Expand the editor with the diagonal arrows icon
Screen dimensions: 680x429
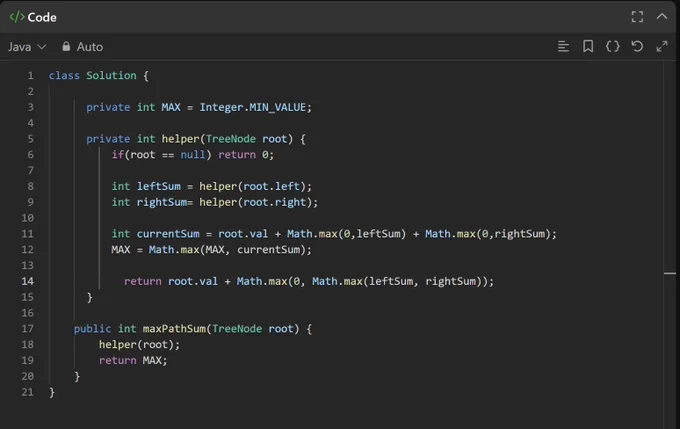(662, 46)
